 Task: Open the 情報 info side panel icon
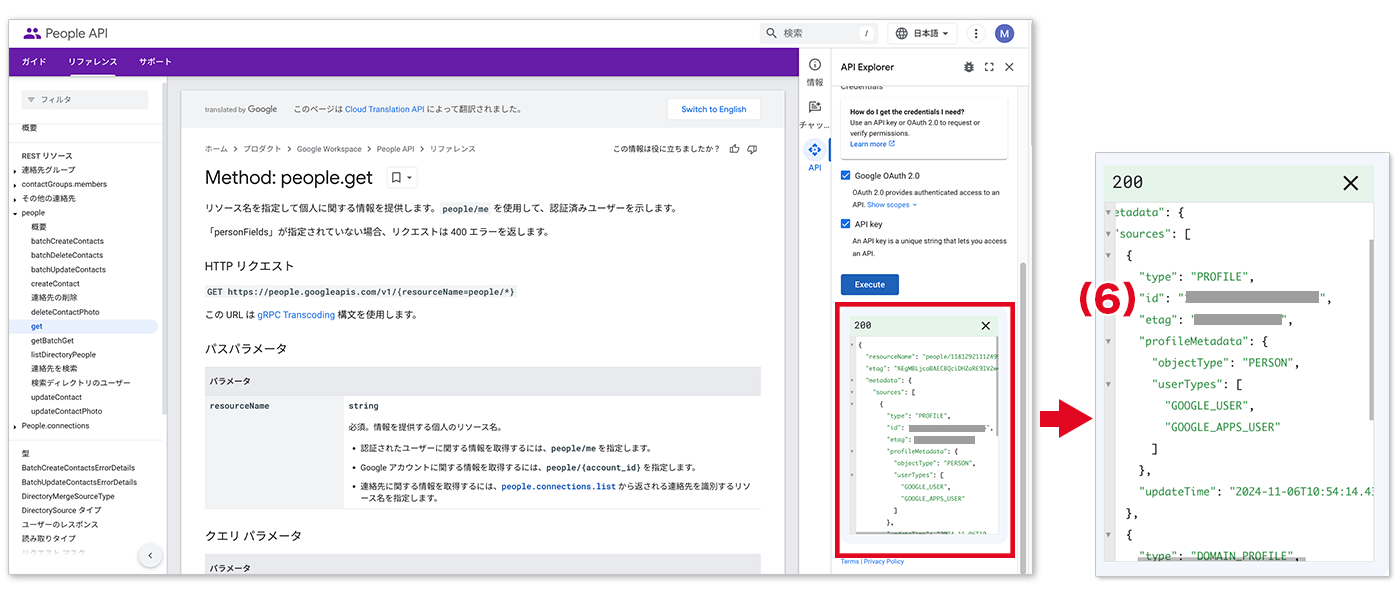point(815,65)
